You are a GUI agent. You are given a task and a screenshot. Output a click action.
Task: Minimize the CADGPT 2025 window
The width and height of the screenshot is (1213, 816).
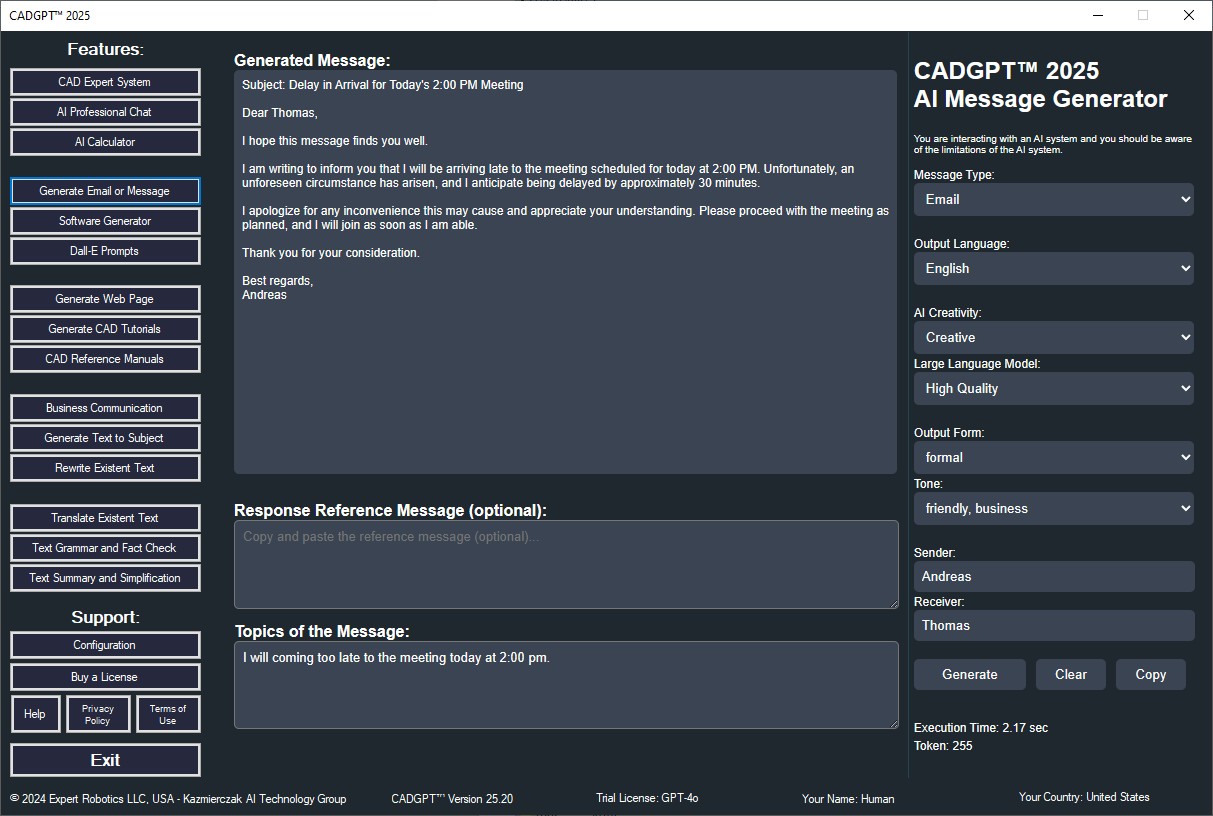coord(1097,15)
